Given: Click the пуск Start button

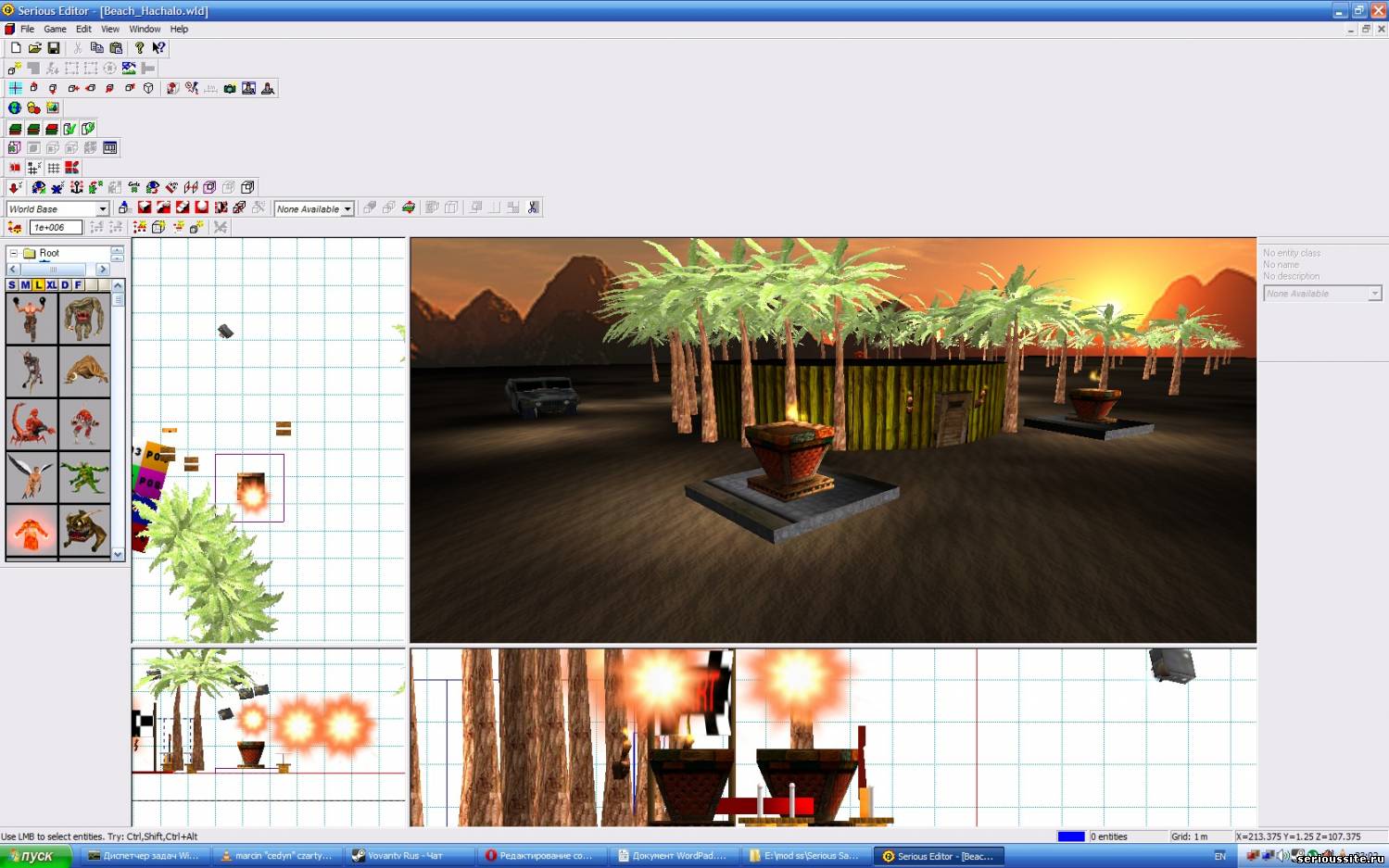Looking at the screenshot, I should (x=35, y=856).
